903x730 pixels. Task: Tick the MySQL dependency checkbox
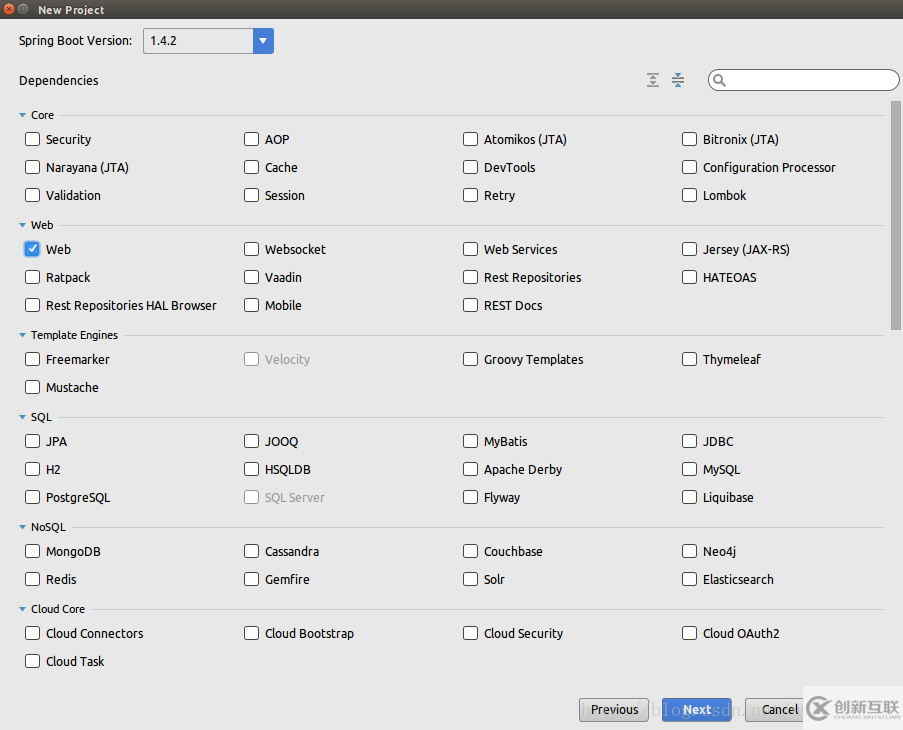[690, 469]
